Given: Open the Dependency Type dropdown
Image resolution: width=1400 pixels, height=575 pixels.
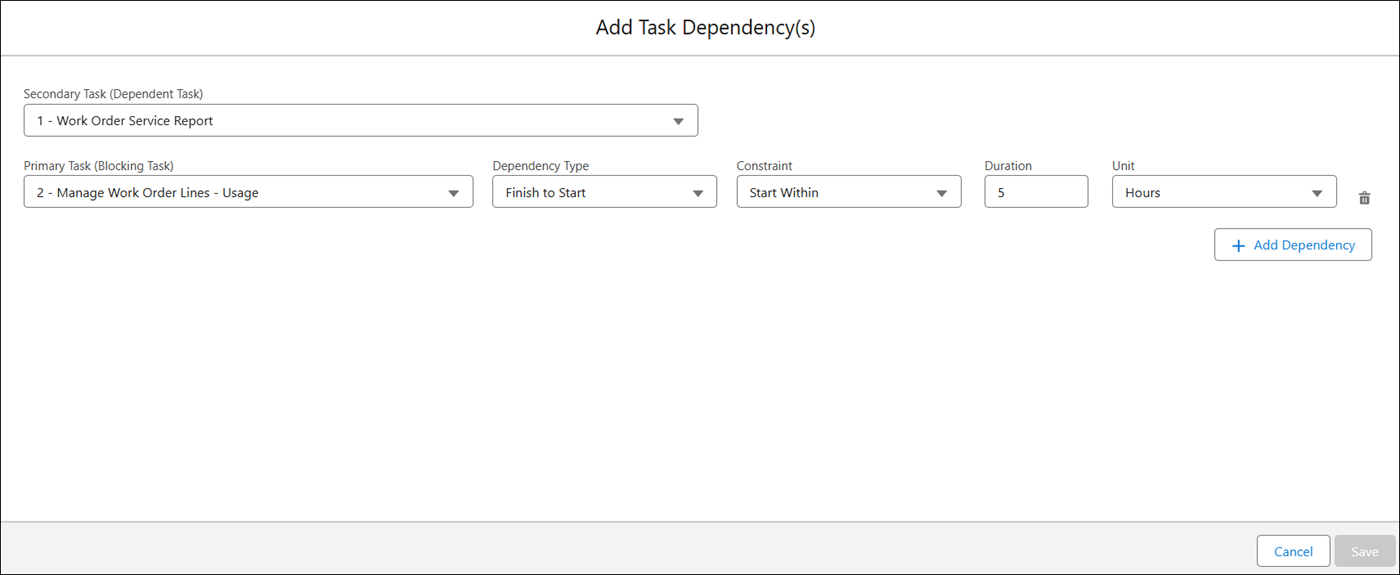Looking at the screenshot, I should tap(604, 192).
